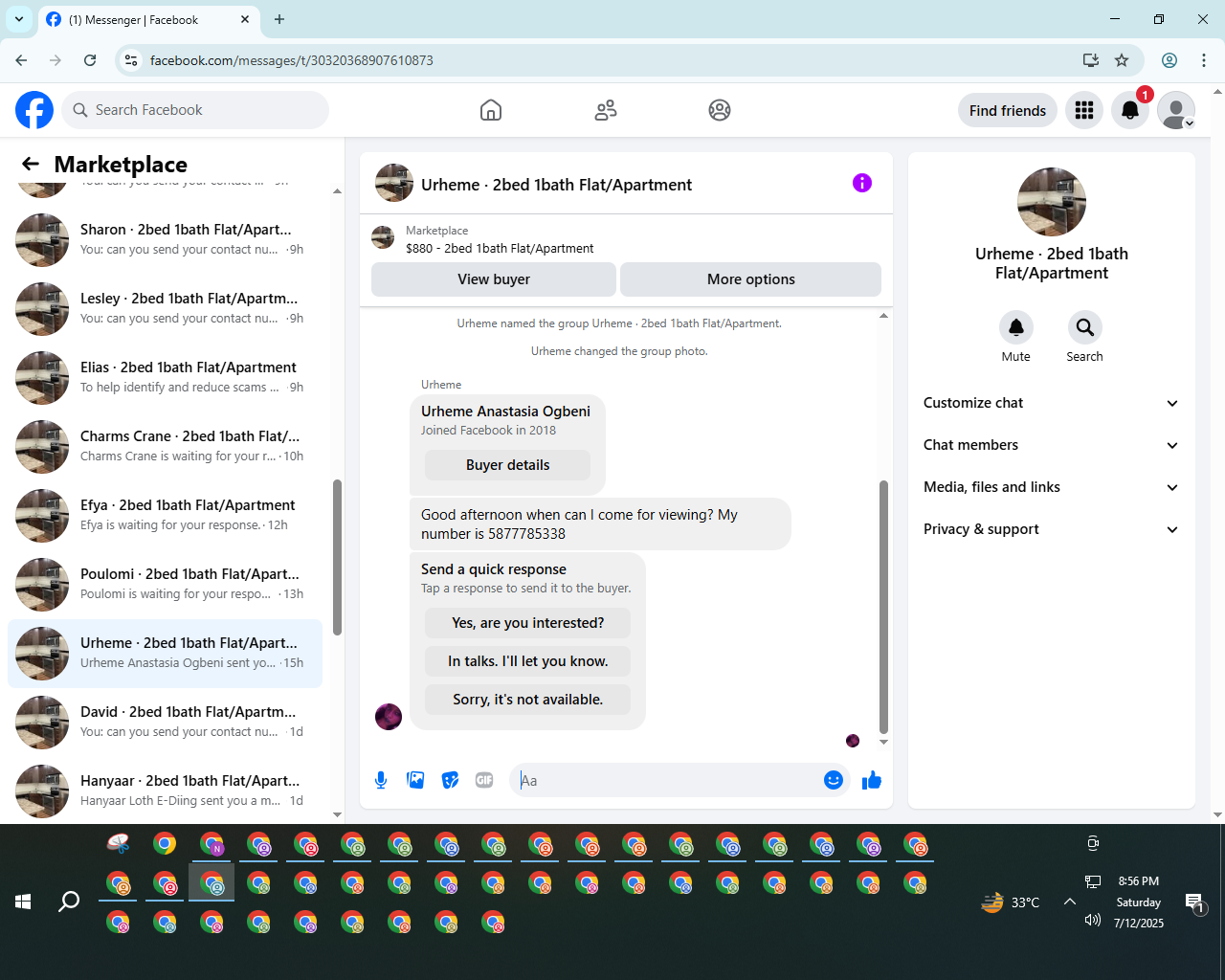This screenshot has height=980, width=1225.
Task: Click the conversation list scrollbar
Action: tap(337, 557)
